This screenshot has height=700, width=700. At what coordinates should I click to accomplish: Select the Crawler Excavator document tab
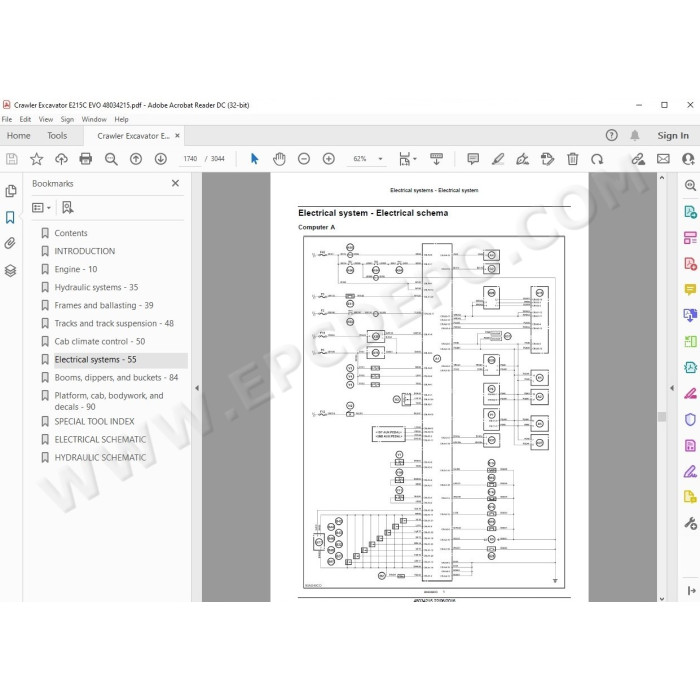pyautogui.click(x=133, y=136)
